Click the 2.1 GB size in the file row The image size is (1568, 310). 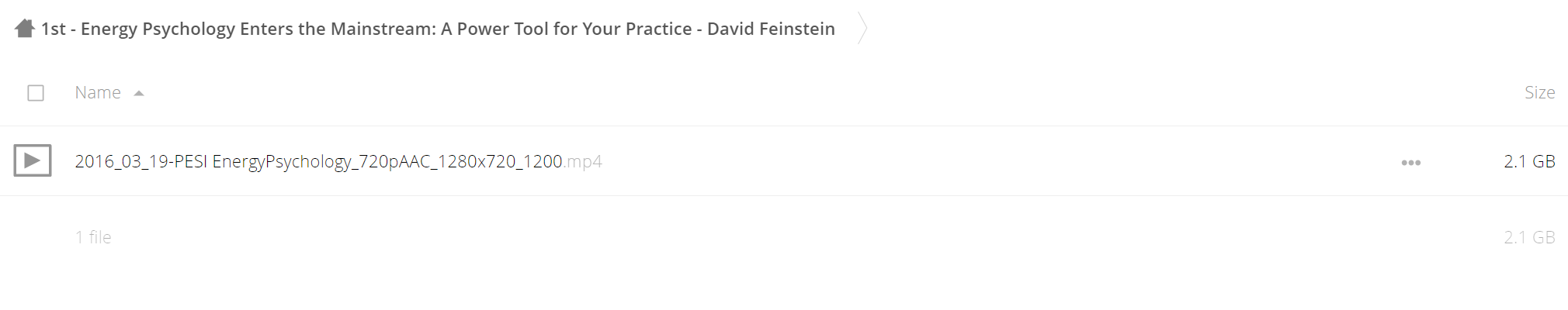1529,161
